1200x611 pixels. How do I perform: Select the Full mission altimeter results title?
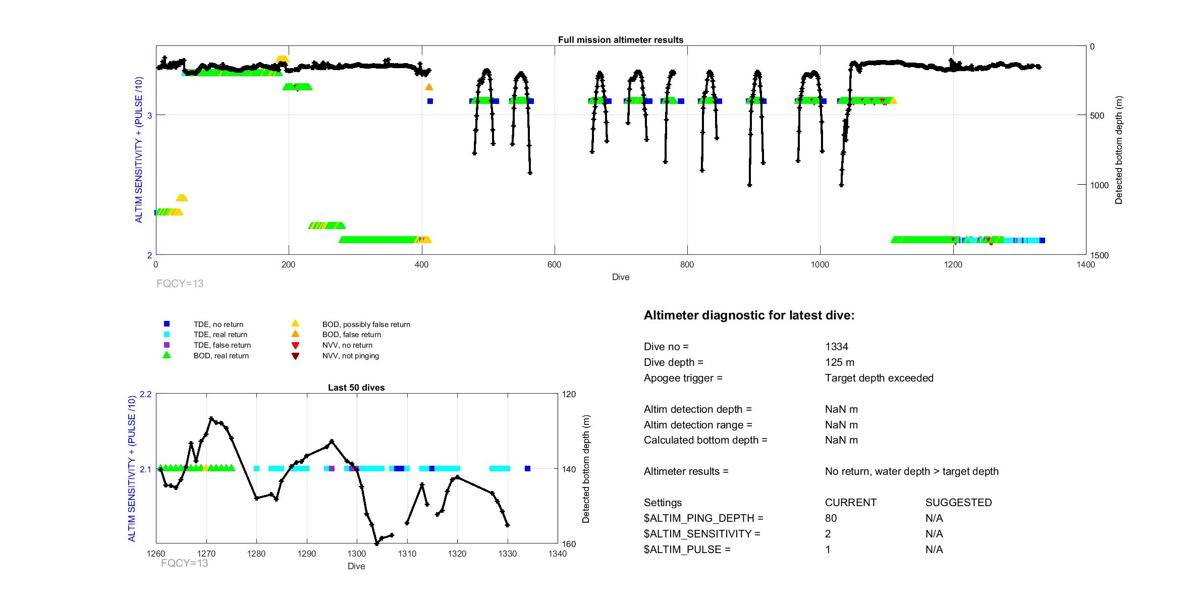620,40
